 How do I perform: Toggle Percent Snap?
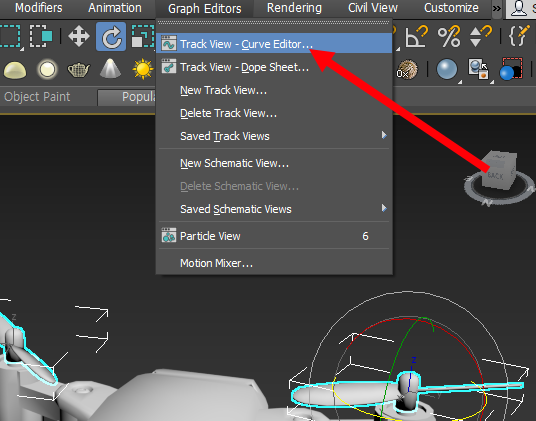[449, 36]
